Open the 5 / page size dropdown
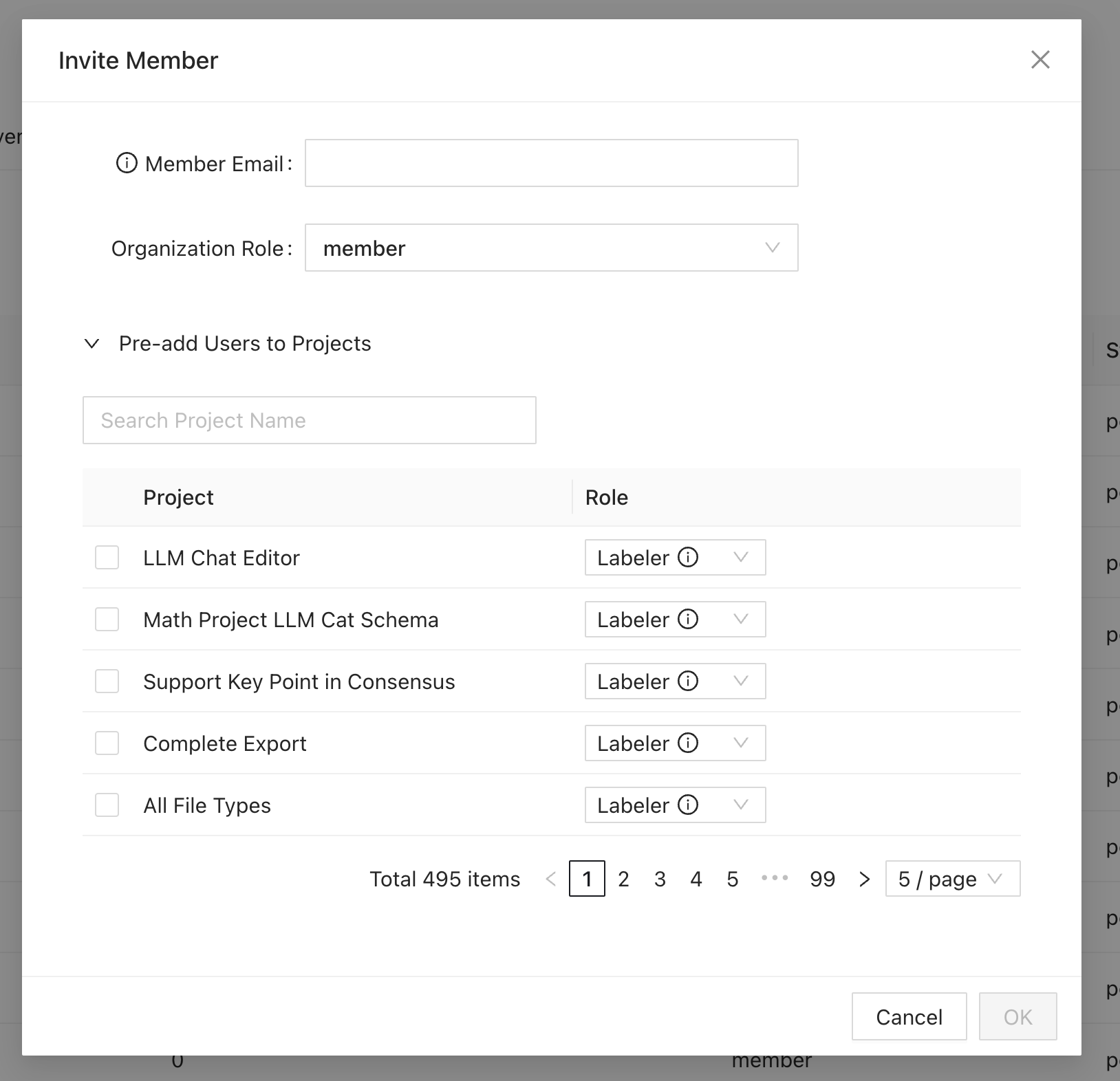This screenshot has width=1120, height=1081. (x=952, y=879)
